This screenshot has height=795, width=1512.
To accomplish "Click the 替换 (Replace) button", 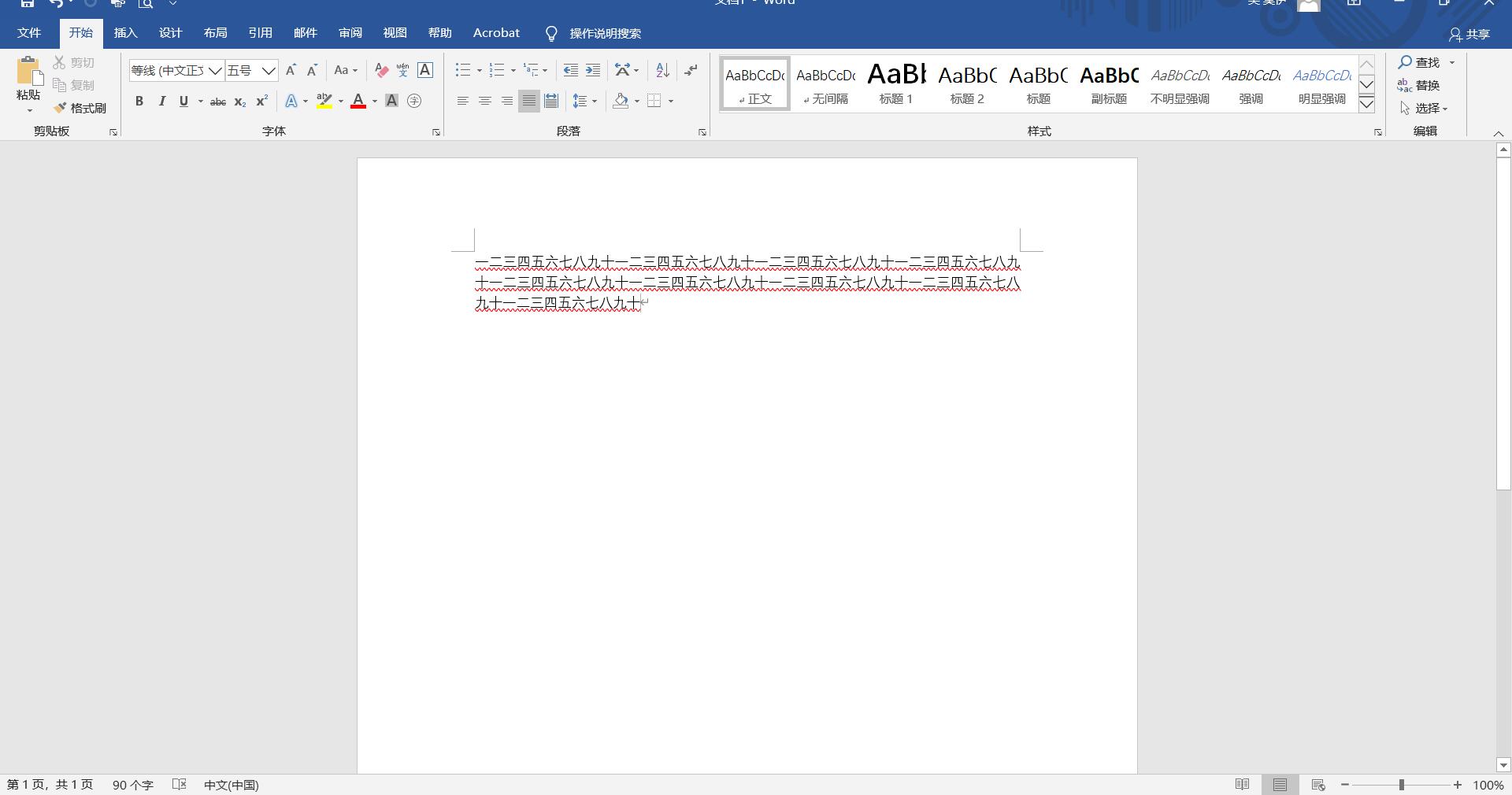I will (1419, 85).
